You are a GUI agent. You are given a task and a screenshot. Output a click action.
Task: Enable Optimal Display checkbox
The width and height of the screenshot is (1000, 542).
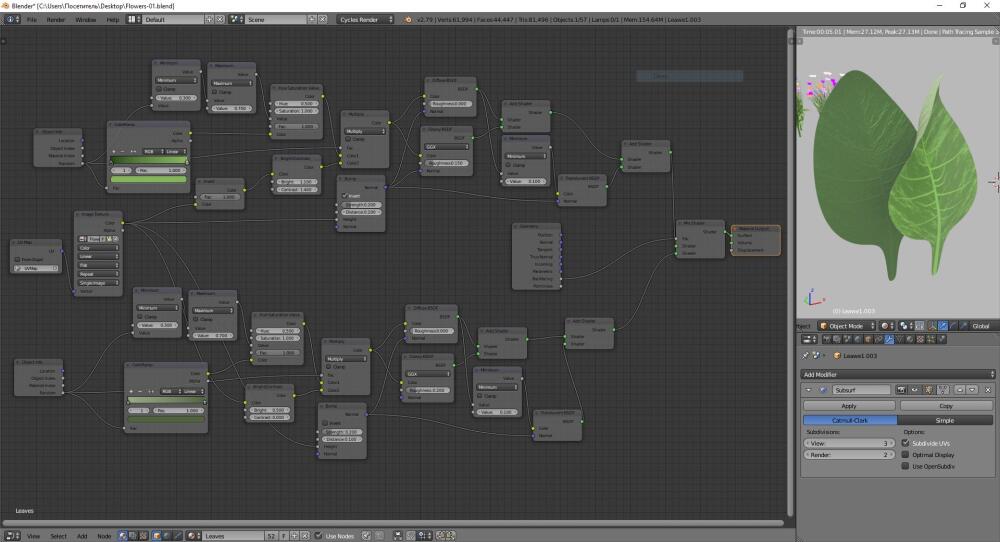(x=905, y=455)
